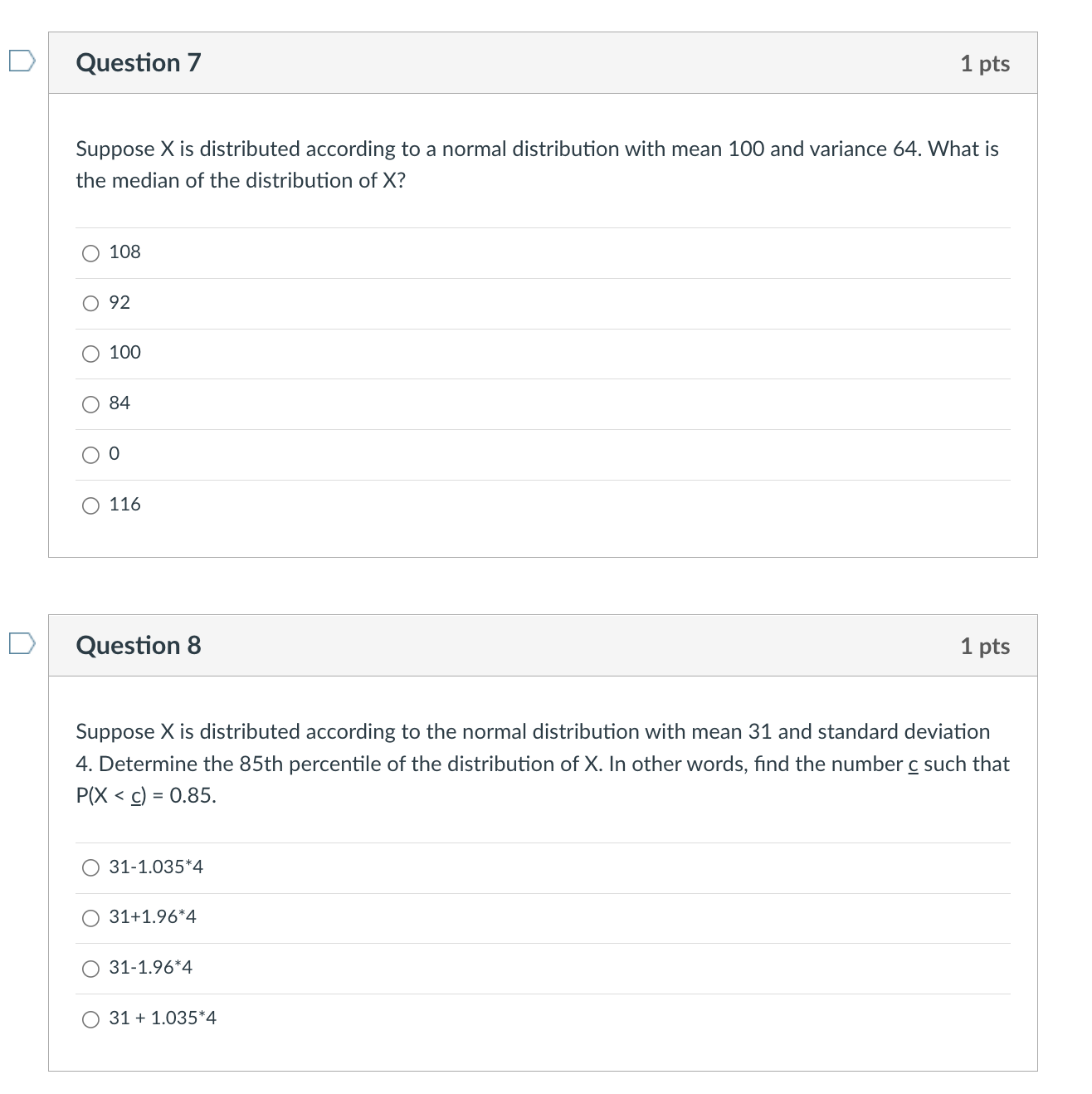The height and width of the screenshot is (1094, 1092).
Task: Click the Question 8 header
Action: pos(139,645)
